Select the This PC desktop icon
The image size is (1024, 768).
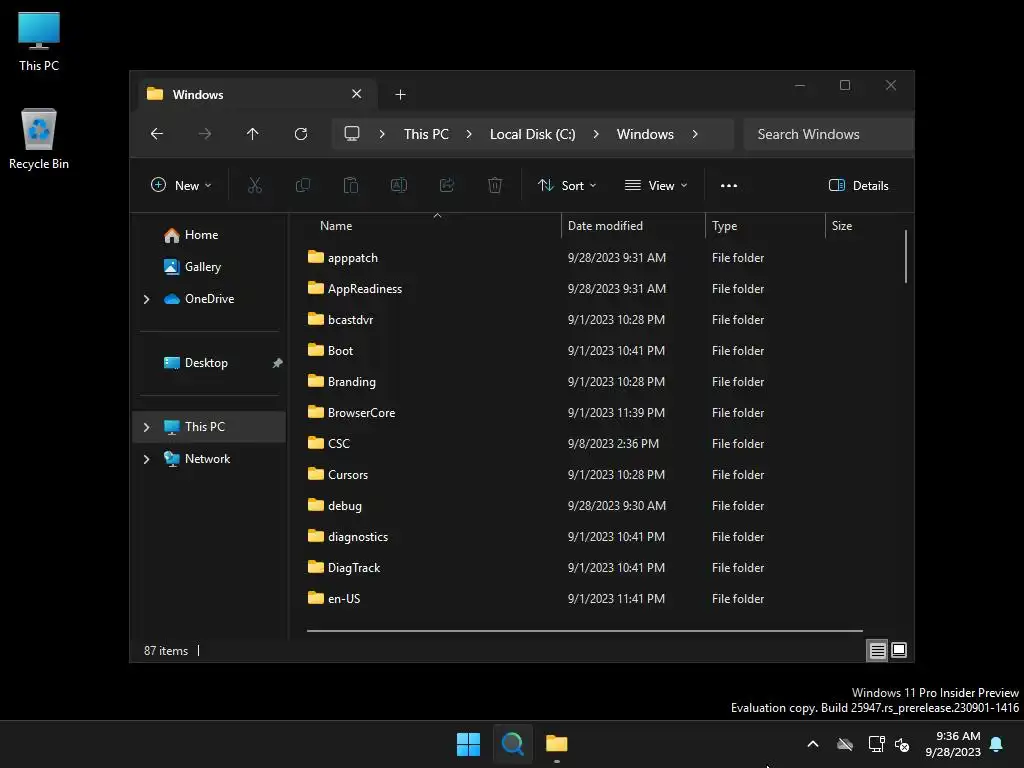click(x=39, y=42)
